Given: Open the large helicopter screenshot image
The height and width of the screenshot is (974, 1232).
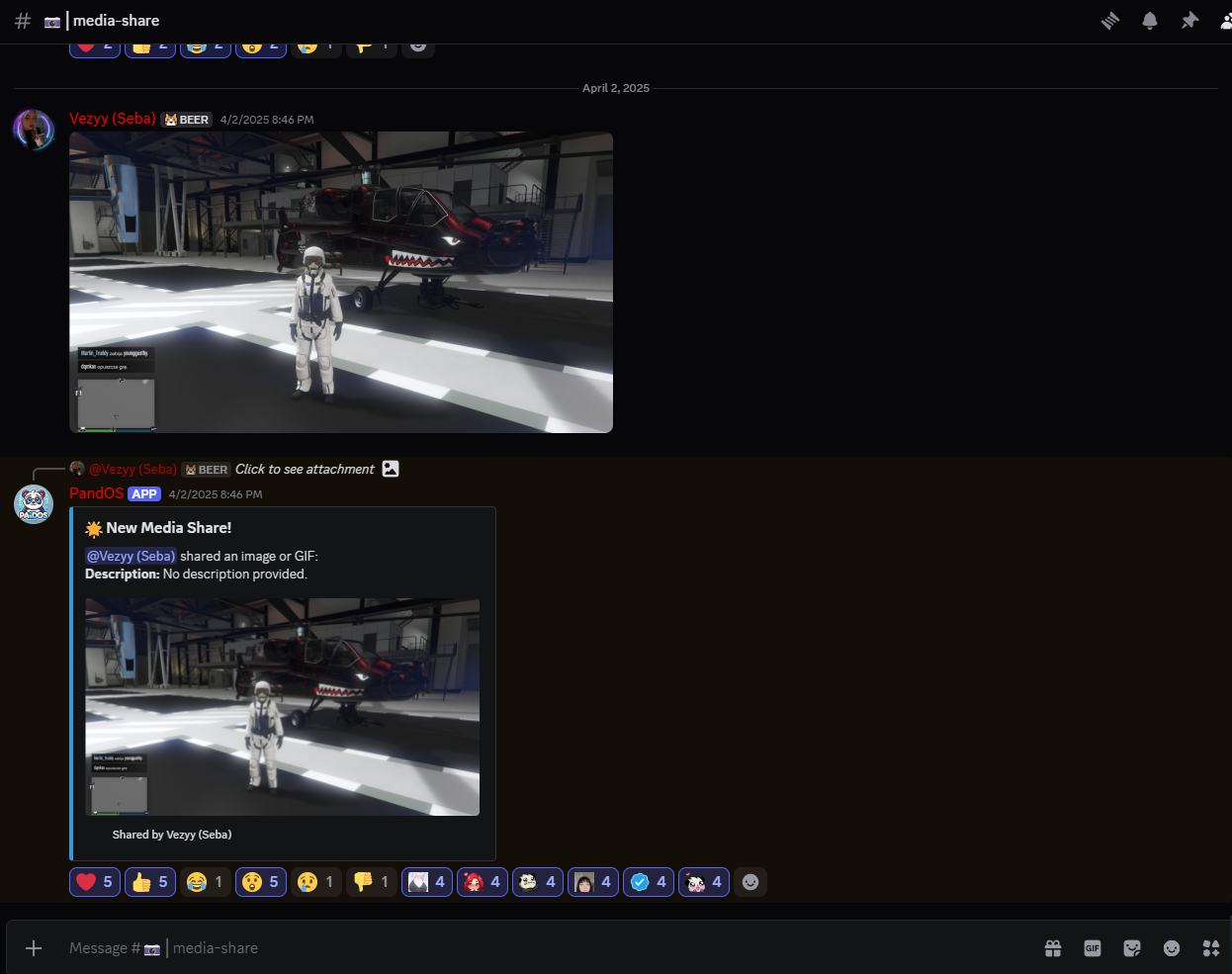Looking at the screenshot, I should click(341, 283).
